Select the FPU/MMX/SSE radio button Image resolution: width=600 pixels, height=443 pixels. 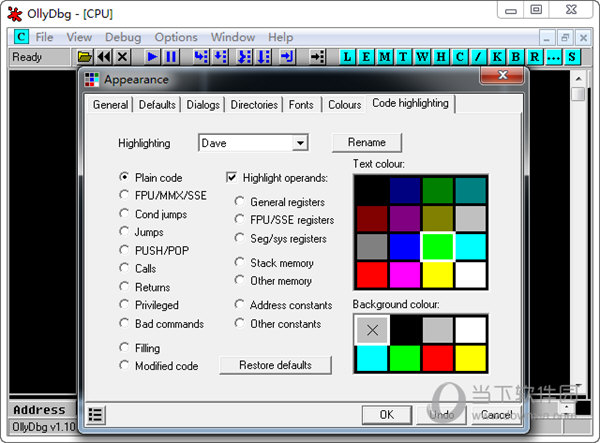click(x=124, y=195)
